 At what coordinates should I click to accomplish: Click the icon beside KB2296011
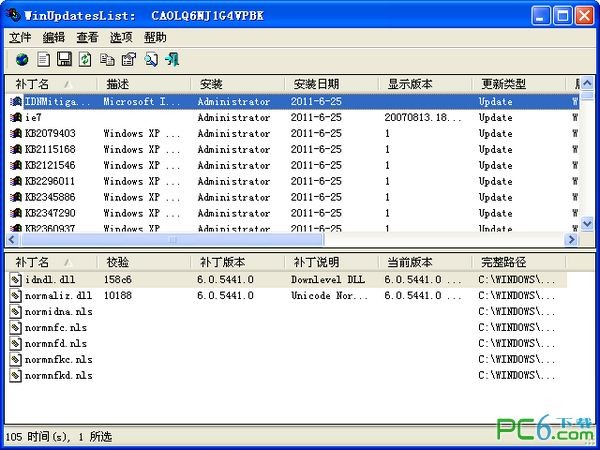coord(16,181)
